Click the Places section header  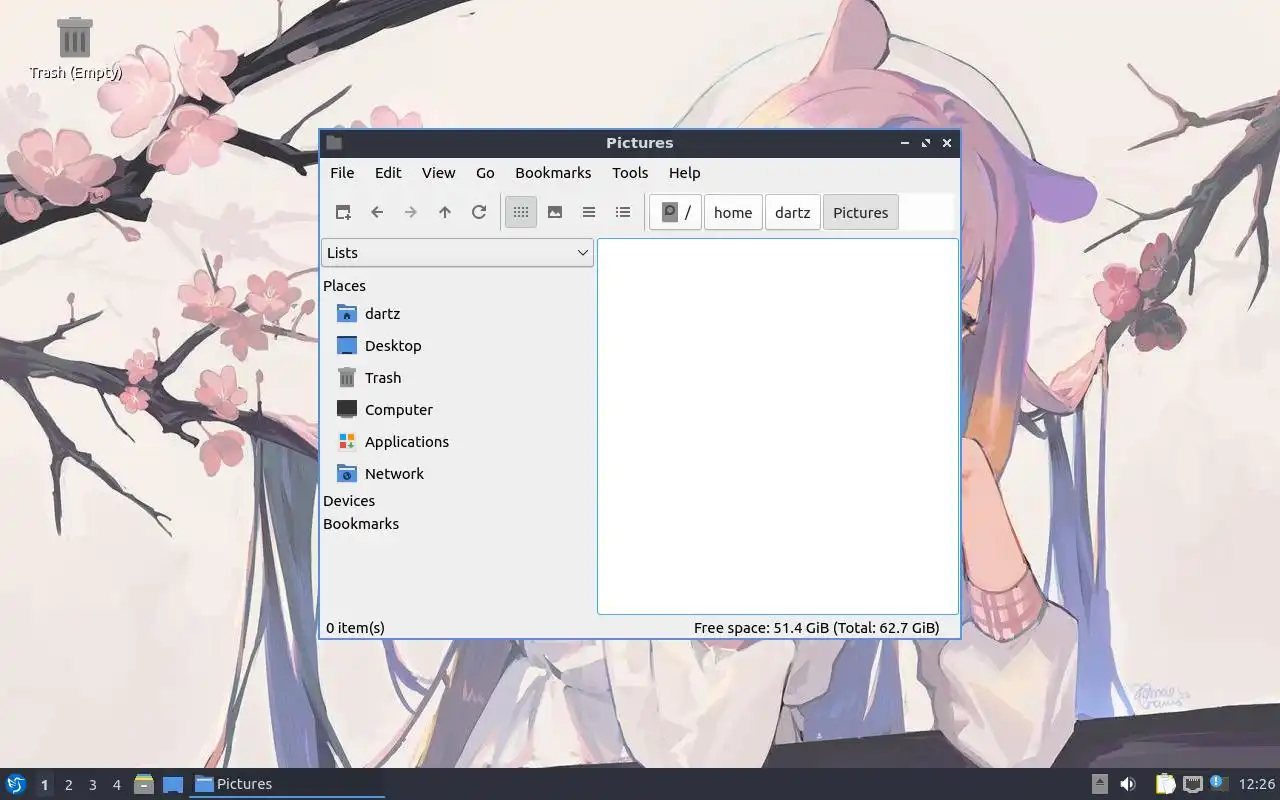[344, 286]
